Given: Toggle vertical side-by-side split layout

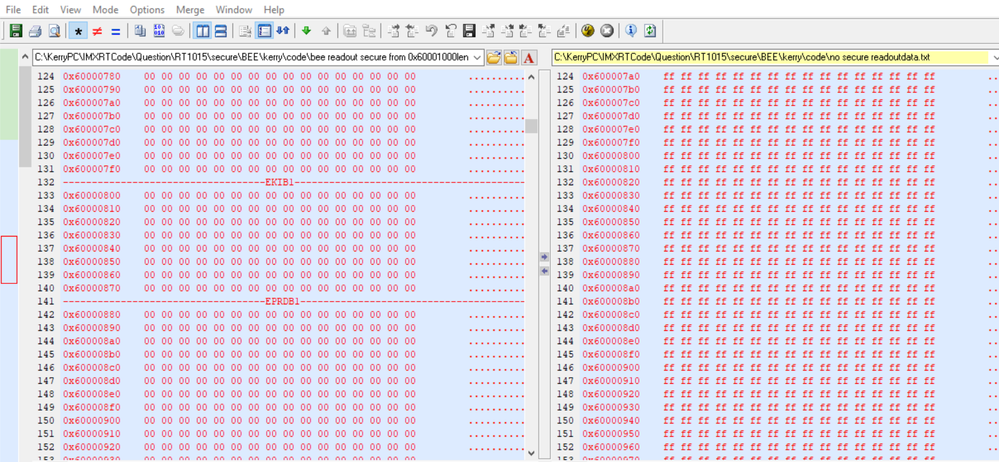Looking at the screenshot, I should (x=203, y=31).
